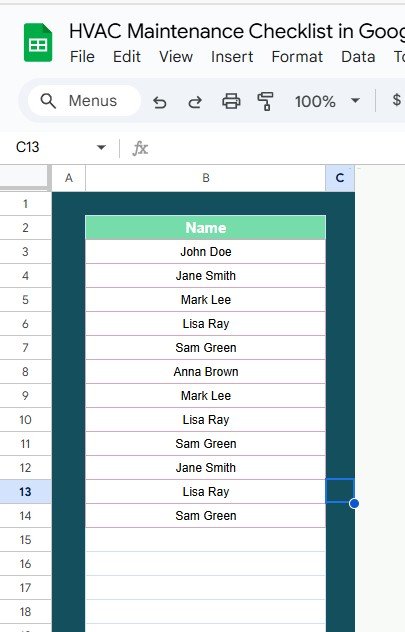Open the Insert menu
The width and height of the screenshot is (405, 632).
tap(232, 57)
